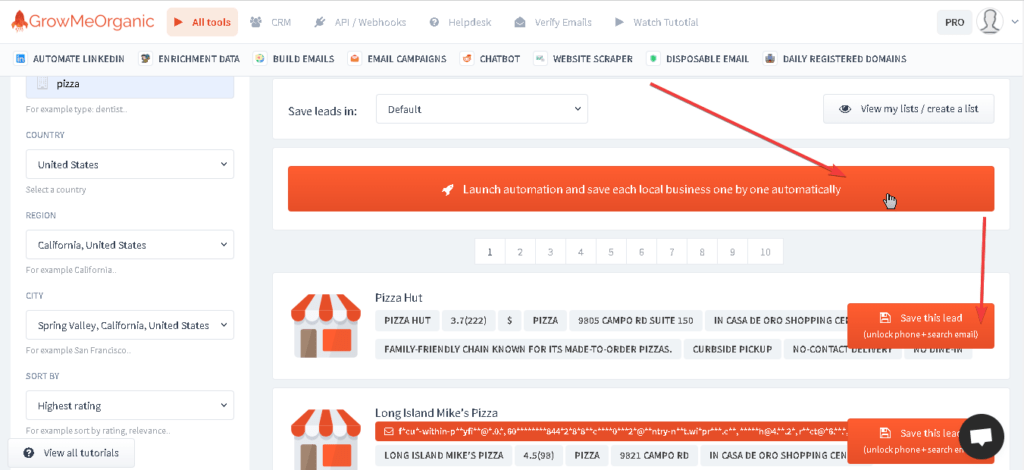Go to results page 9

pyautogui.click(x=733, y=251)
